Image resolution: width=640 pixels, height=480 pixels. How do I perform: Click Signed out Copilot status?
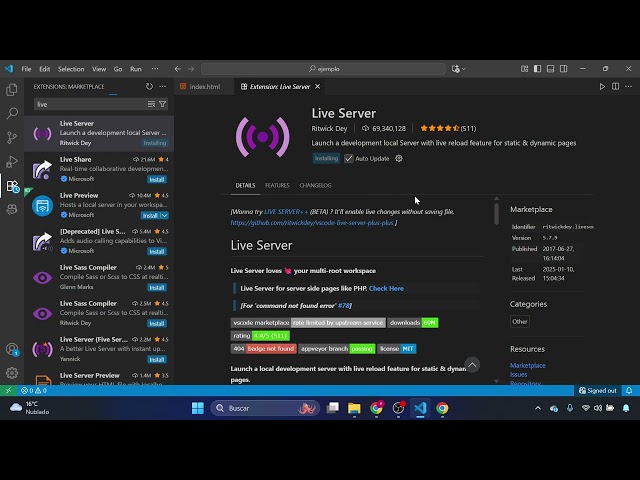click(x=598, y=391)
